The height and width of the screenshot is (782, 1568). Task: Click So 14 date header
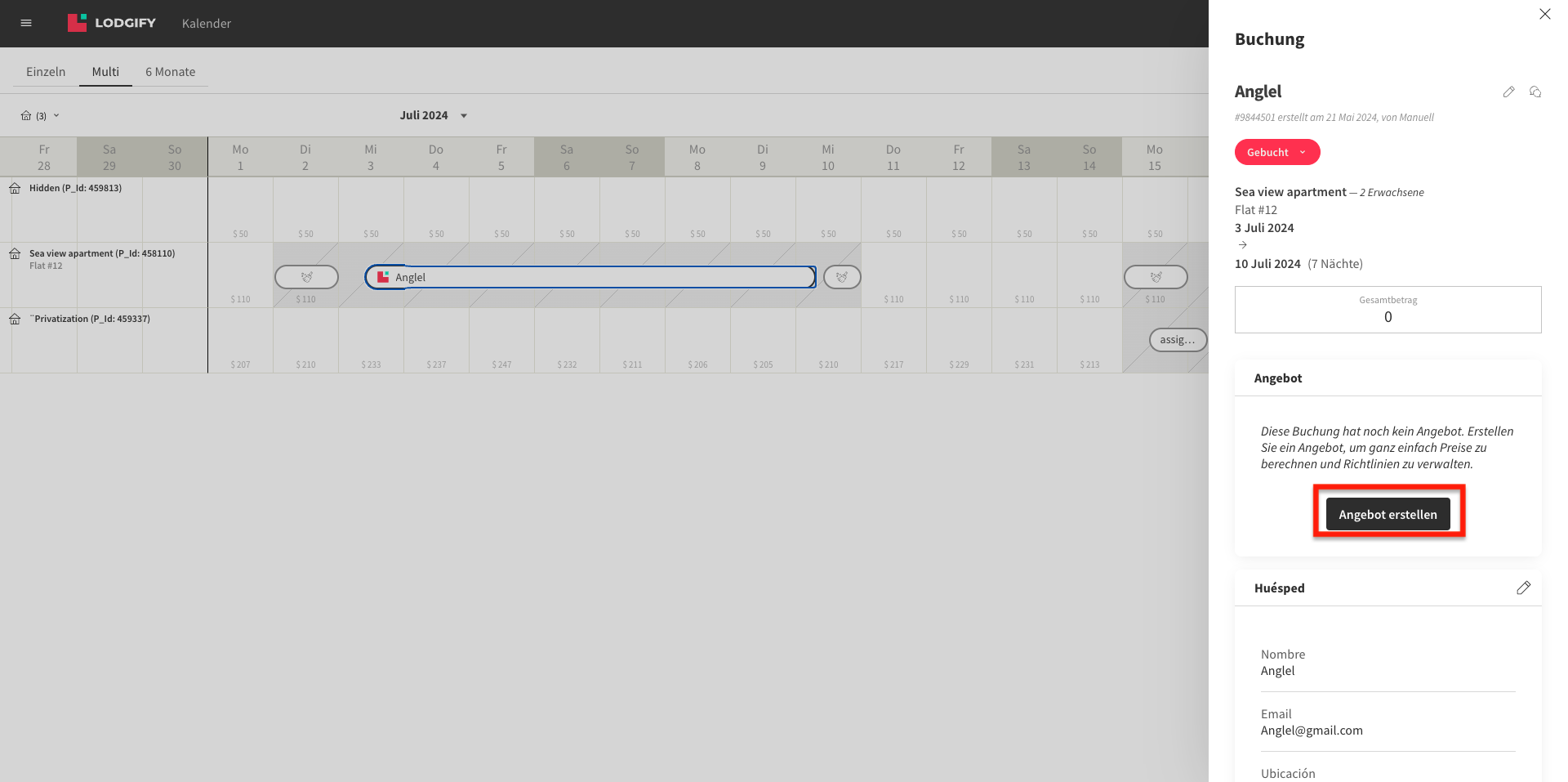coord(1089,157)
